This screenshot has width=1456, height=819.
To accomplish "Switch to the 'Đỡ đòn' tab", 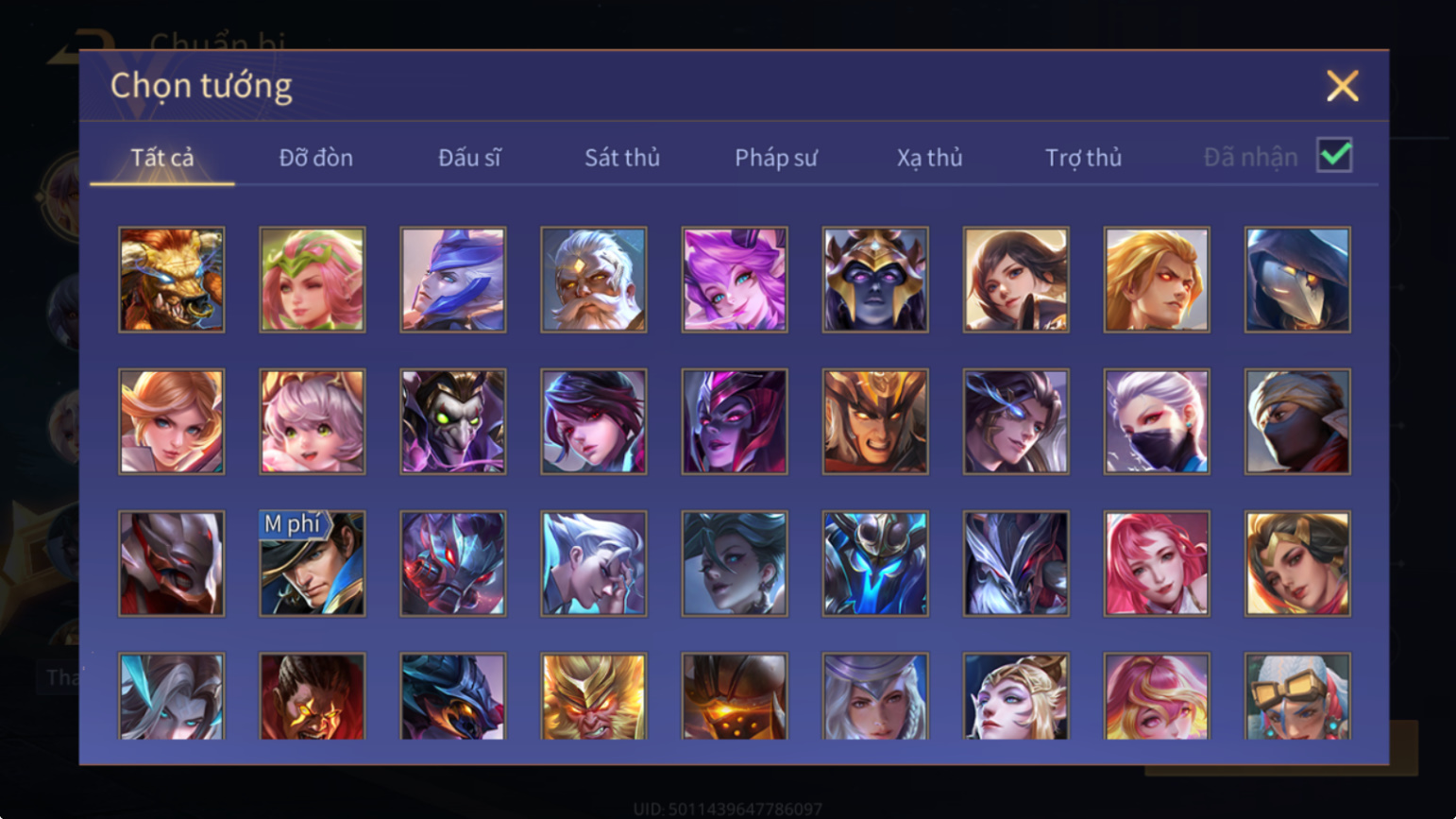I will [316, 158].
